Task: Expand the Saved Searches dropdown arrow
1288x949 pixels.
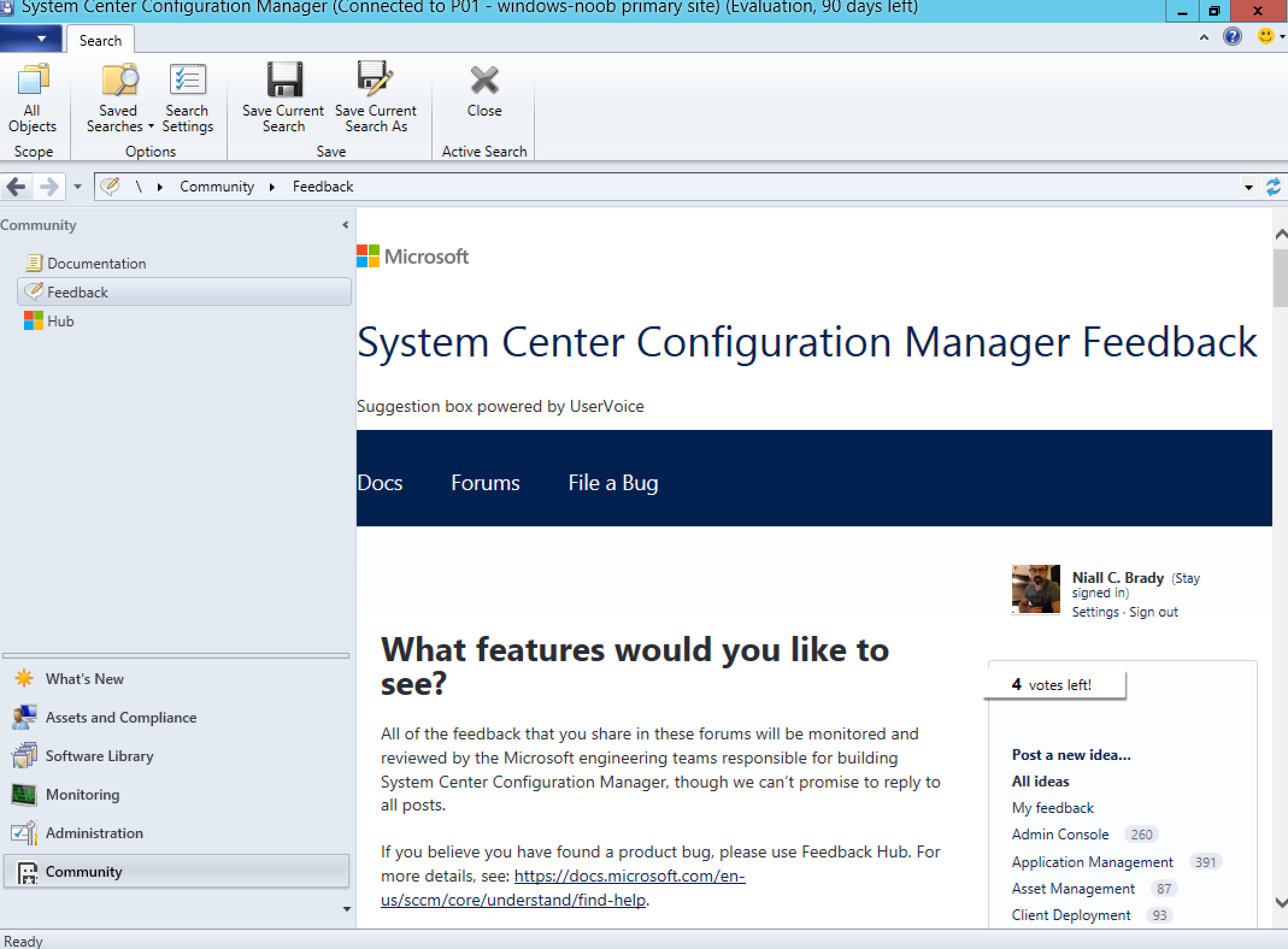Action: coord(151,126)
